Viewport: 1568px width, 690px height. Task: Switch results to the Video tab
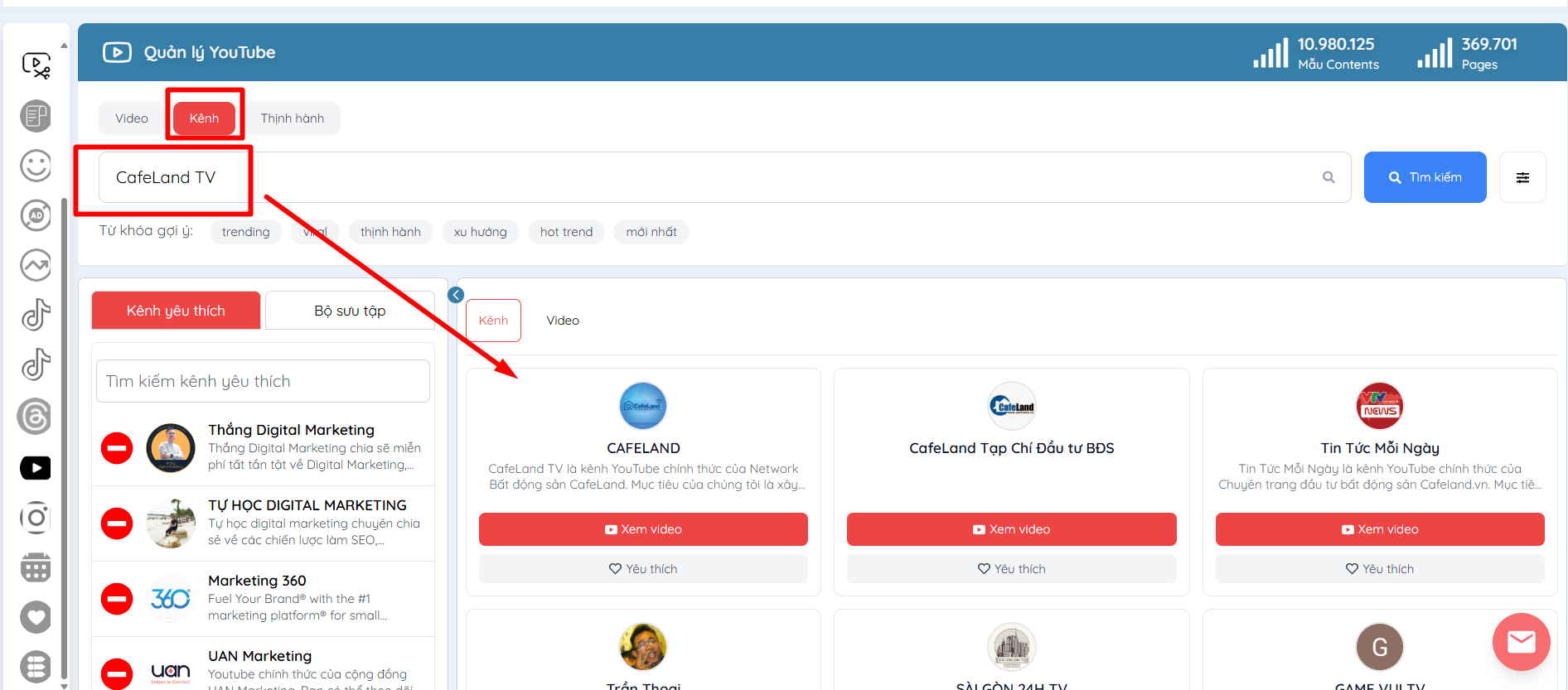(x=563, y=321)
